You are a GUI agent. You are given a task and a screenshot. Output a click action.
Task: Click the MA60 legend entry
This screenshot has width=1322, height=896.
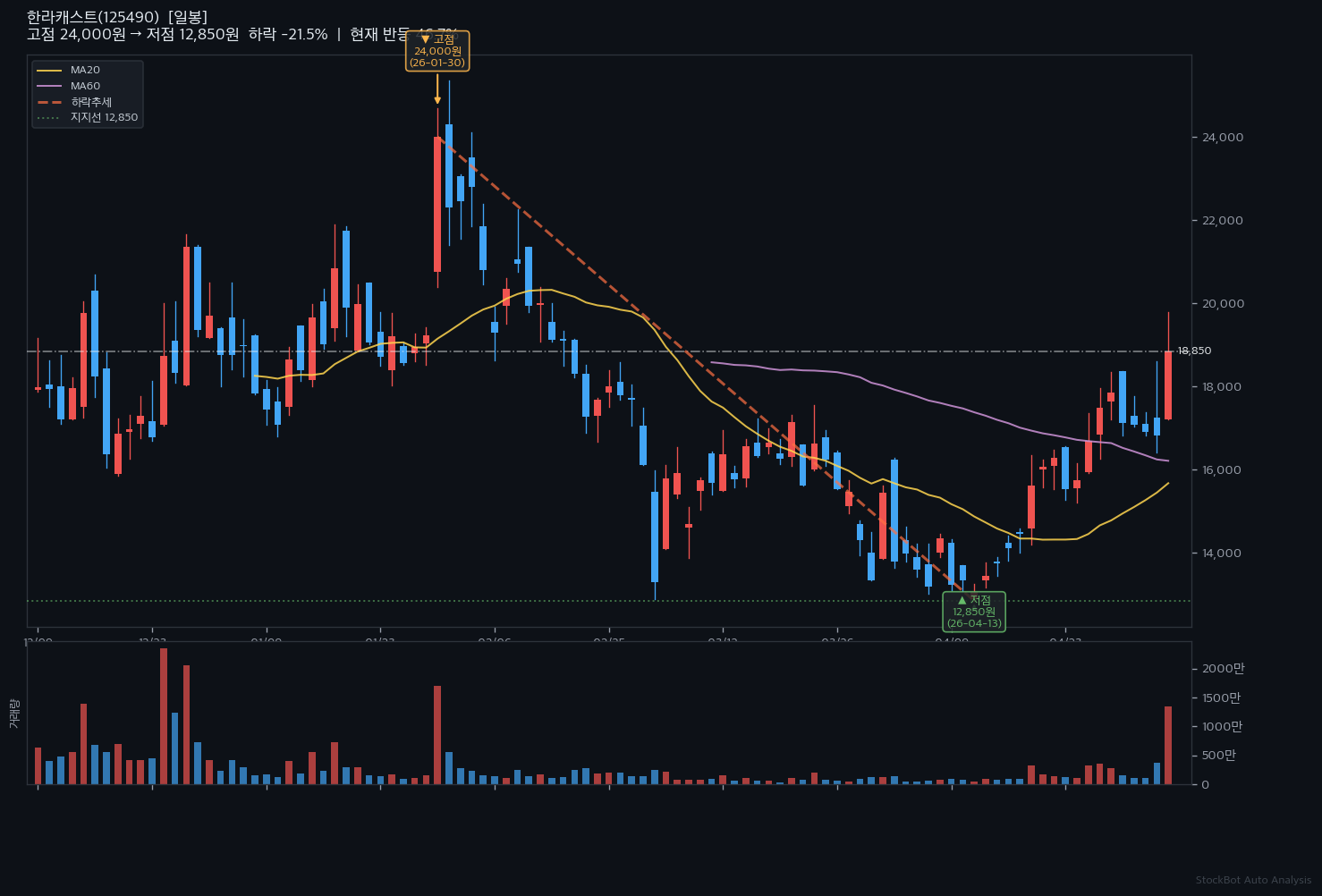(x=70, y=86)
